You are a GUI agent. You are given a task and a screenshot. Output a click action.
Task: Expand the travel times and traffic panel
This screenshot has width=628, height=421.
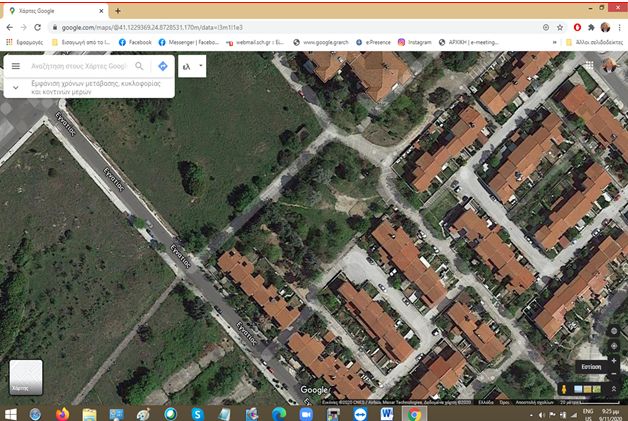(15, 87)
